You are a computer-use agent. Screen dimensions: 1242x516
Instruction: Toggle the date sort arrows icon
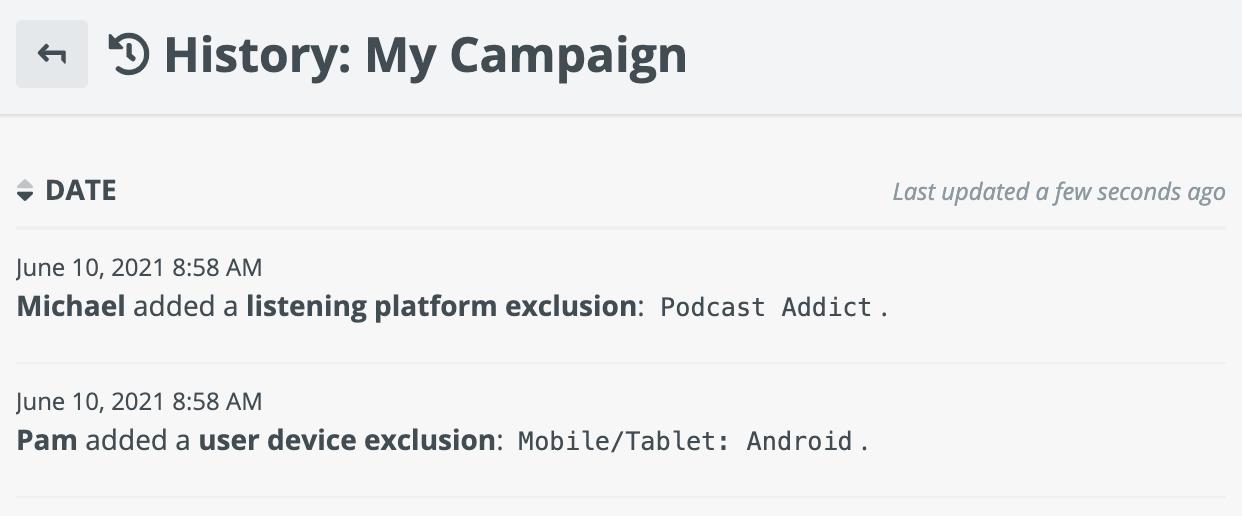26,192
